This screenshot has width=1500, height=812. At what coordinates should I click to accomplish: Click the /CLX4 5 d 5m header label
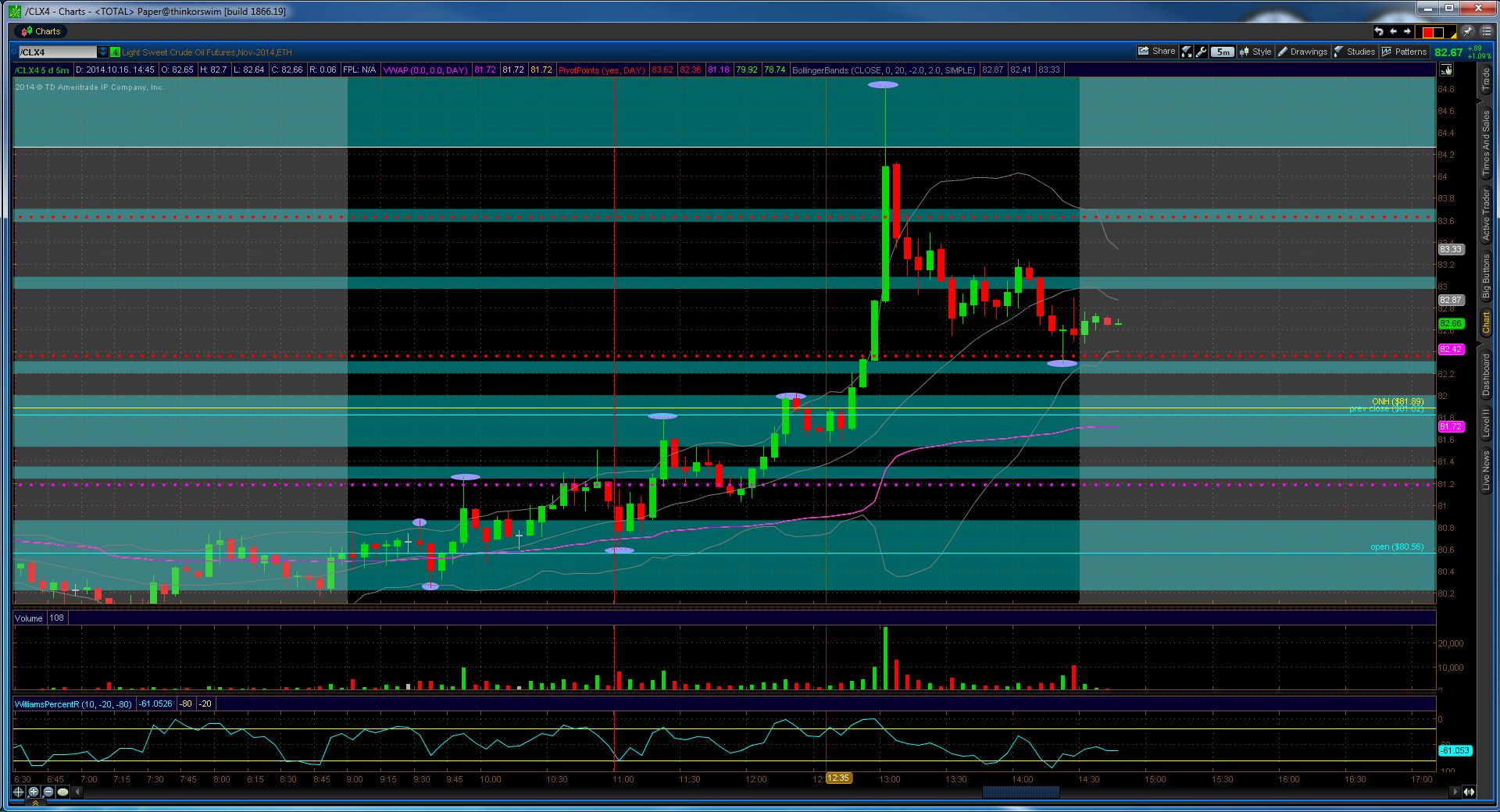(x=42, y=69)
